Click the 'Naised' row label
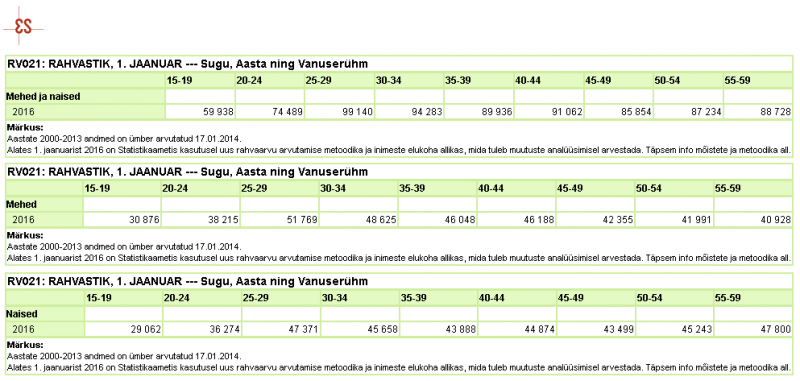800x381 pixels. pyautogui.click(x=22, y=314)
